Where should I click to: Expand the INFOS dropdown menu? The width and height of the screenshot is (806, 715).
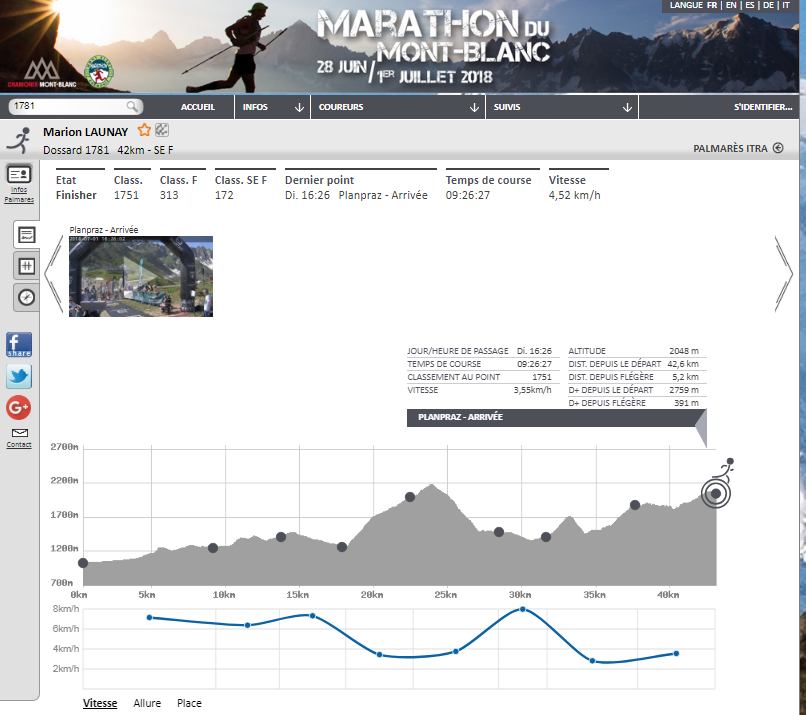click(273, 107)
